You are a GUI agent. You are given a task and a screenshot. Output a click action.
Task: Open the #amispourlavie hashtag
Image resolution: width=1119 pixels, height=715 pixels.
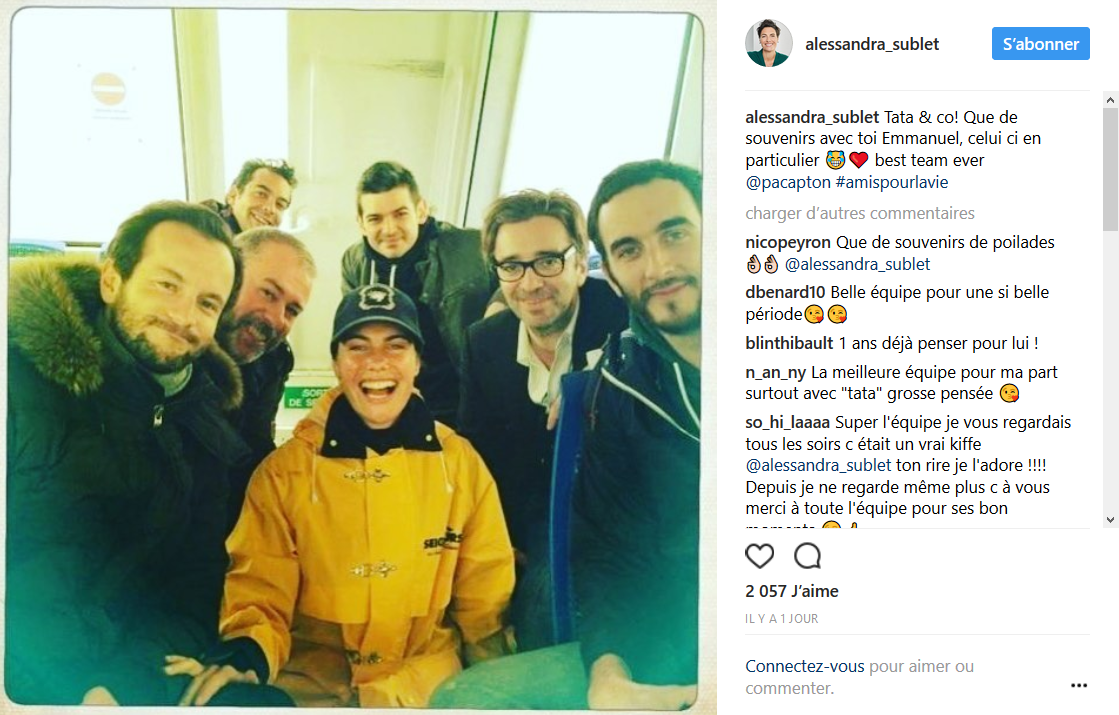tap(892, 182)
